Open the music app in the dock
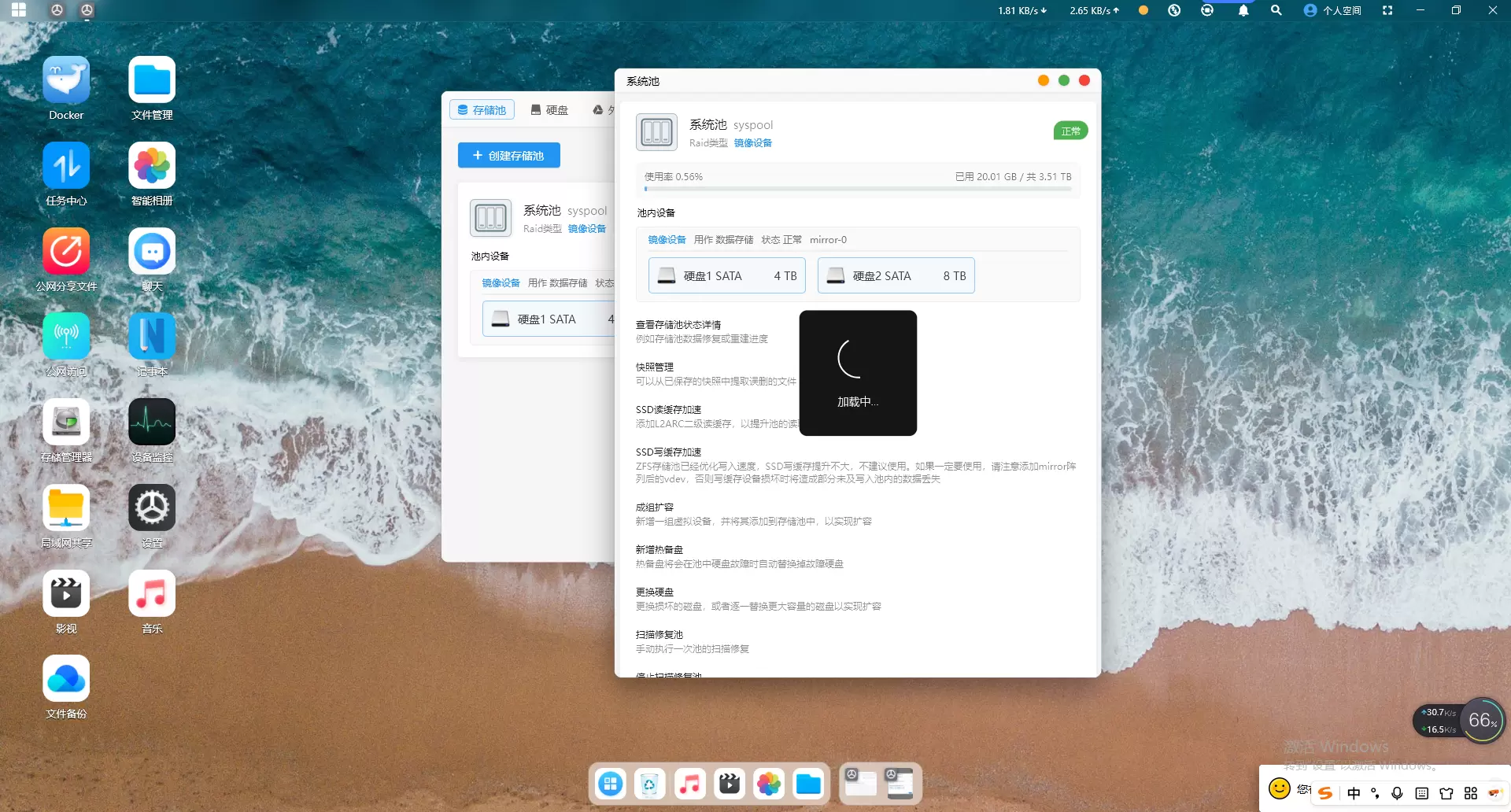 [x=690, y=784]
